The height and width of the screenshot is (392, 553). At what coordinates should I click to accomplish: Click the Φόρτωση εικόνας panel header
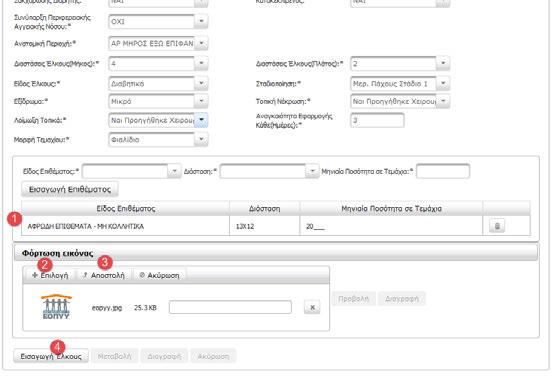coord(276,253)
